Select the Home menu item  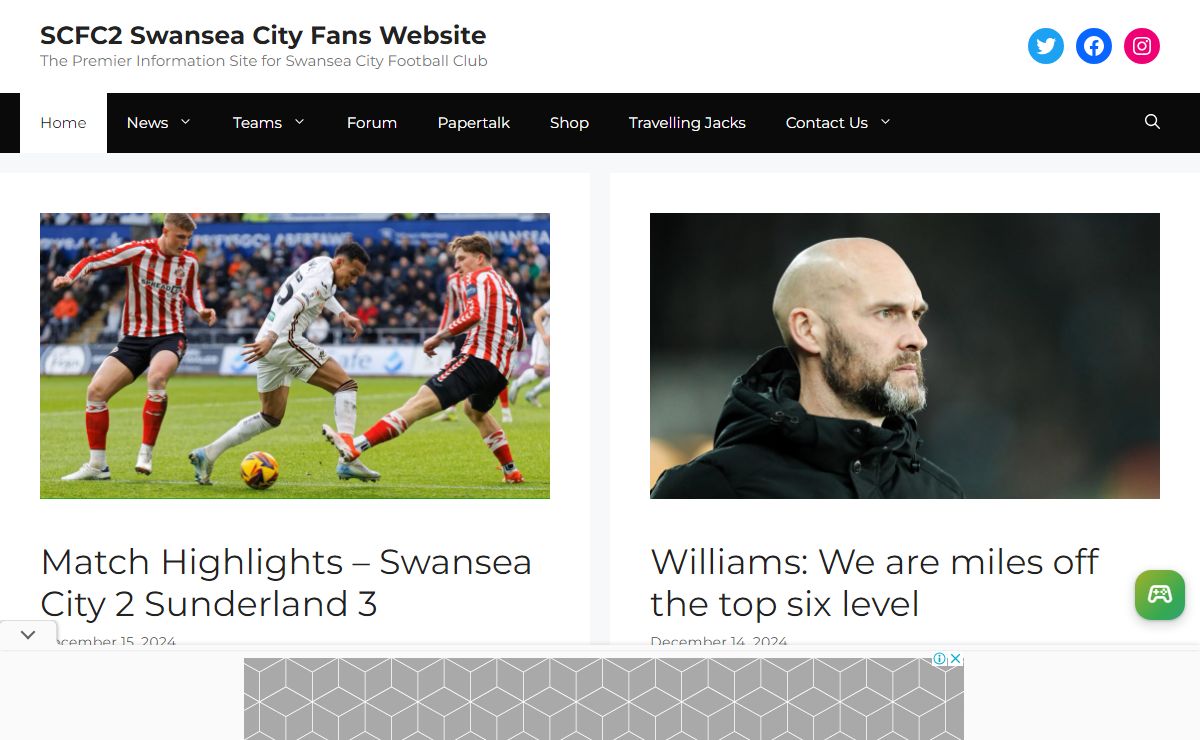click(x=63, y=123)
